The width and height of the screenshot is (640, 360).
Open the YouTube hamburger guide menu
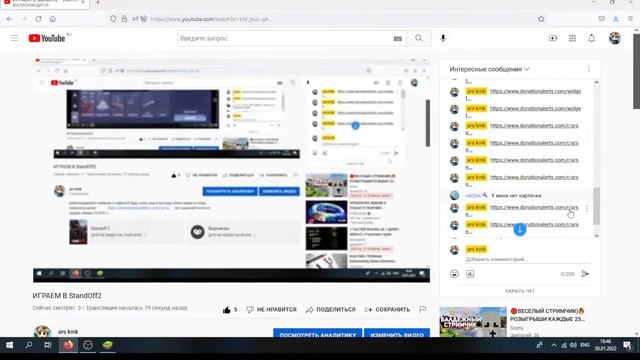pos(14,38)
